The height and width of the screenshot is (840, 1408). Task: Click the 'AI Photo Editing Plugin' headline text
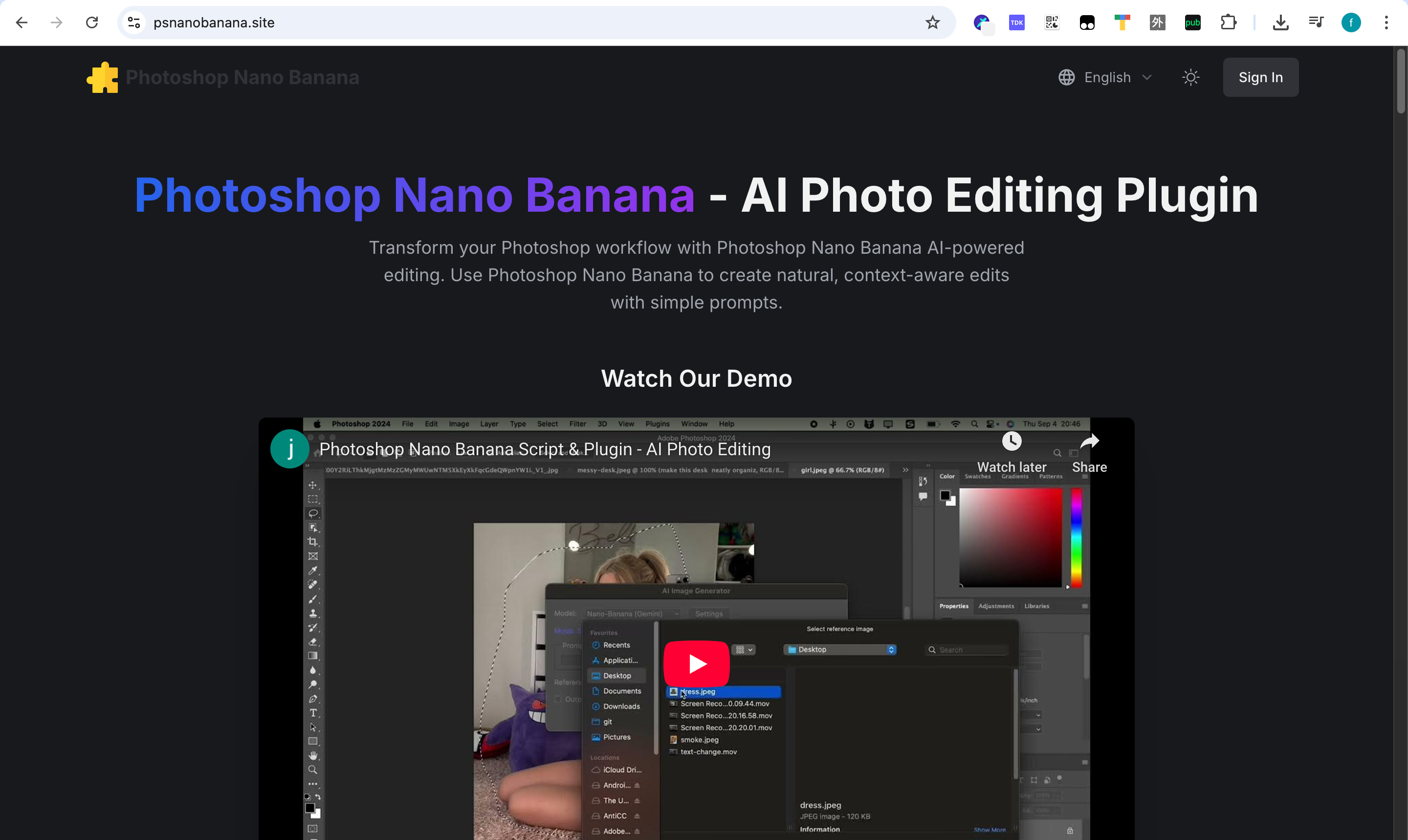(x=999, y=195)
